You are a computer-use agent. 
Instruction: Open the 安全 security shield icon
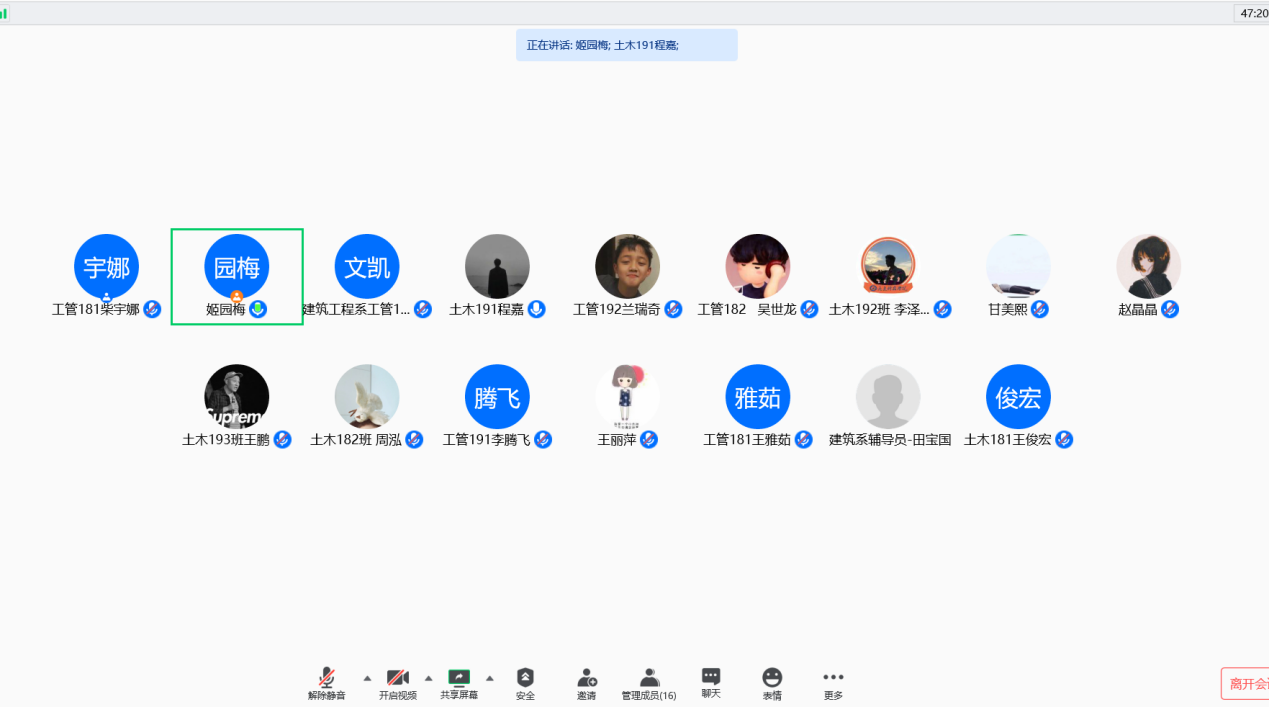[x=525, y=678]
